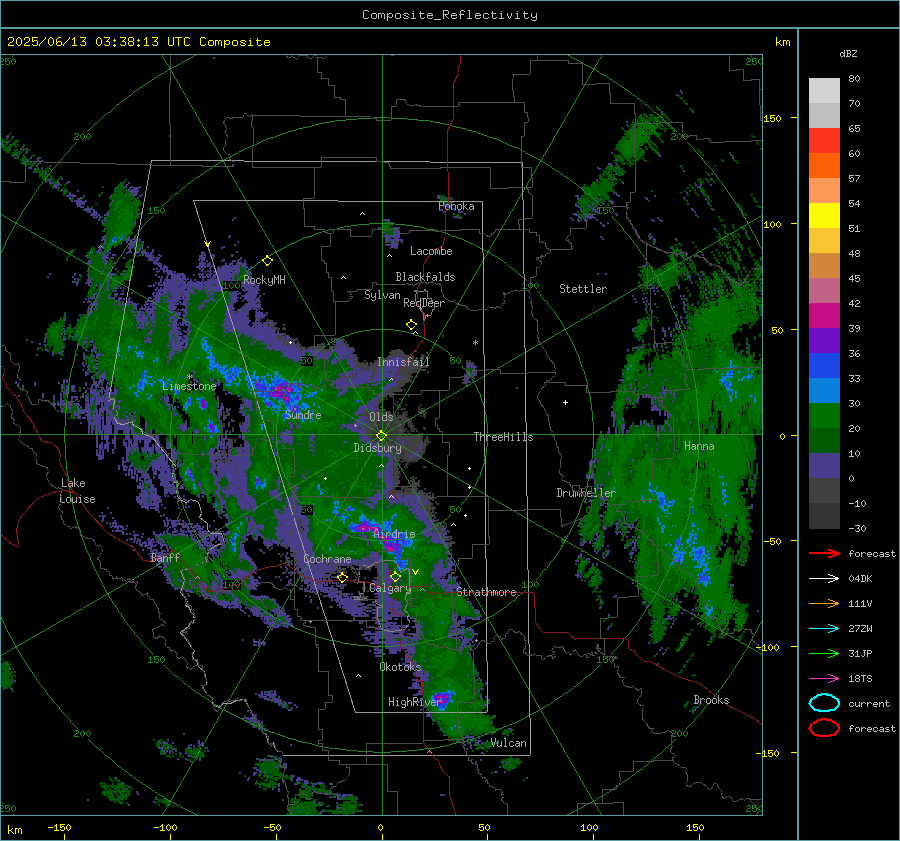The height and width of the screenshot is (841, 900).
Task: Click the Airdrie label on map
Action: tap(394, 534)
